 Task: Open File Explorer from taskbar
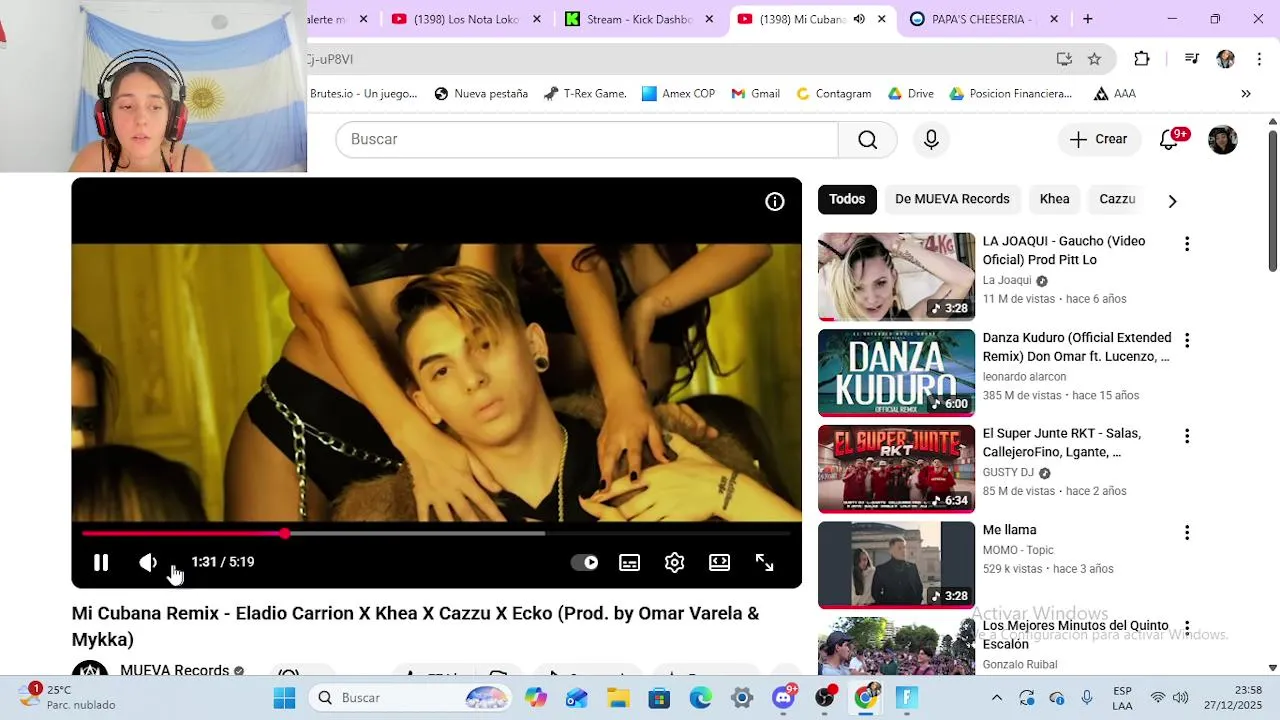(617, 697)
